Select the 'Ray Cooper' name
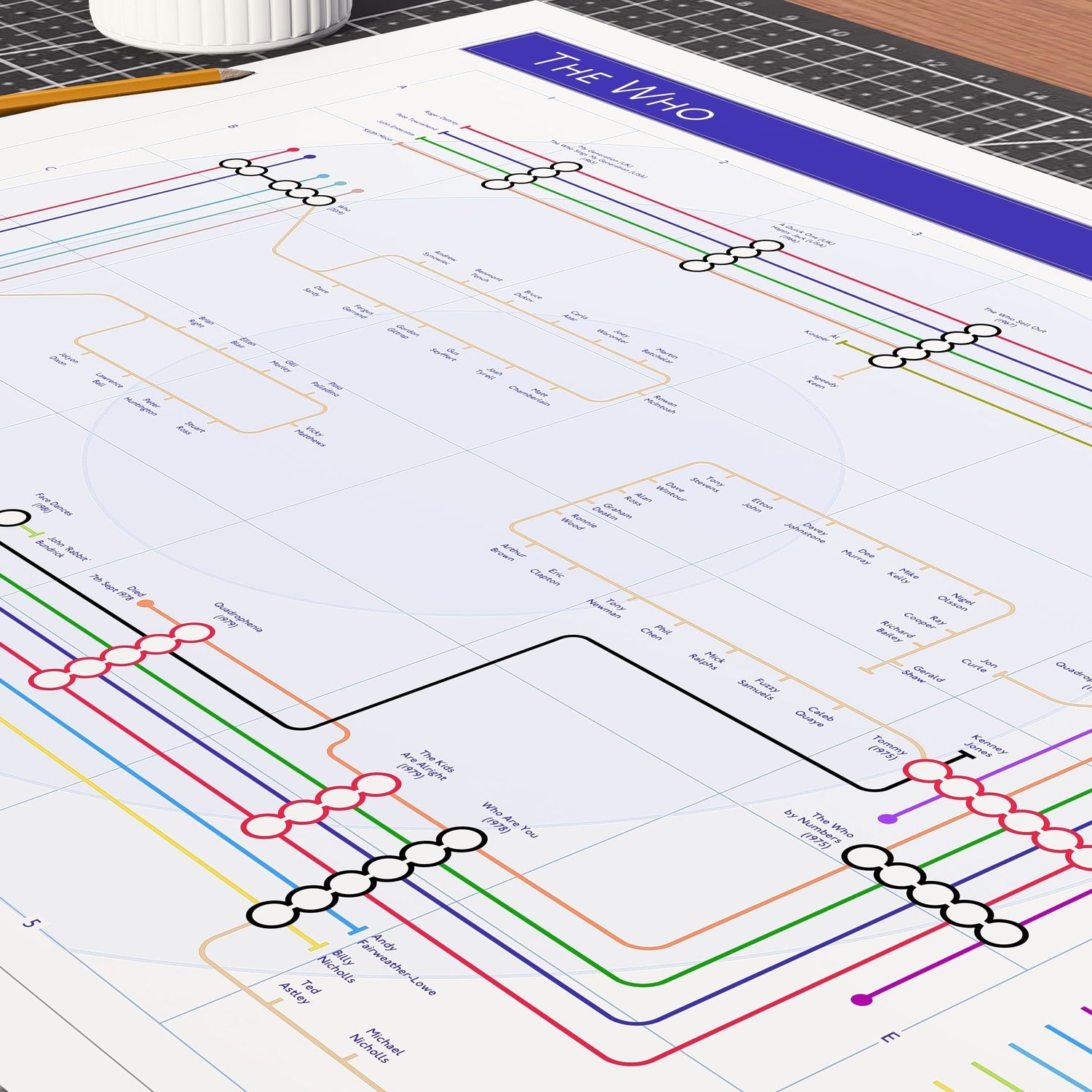1092x1092 pixels. point(924,620)
